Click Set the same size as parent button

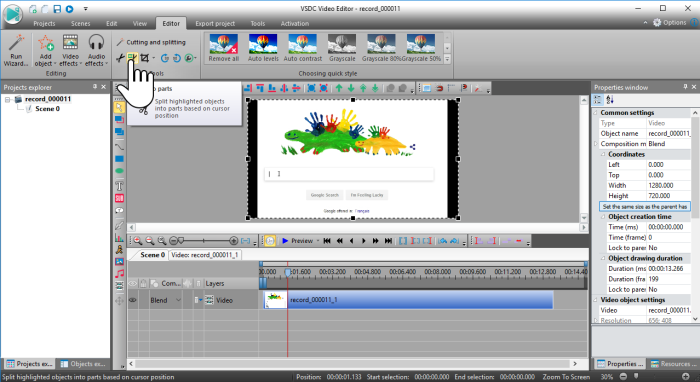[645, 207]
